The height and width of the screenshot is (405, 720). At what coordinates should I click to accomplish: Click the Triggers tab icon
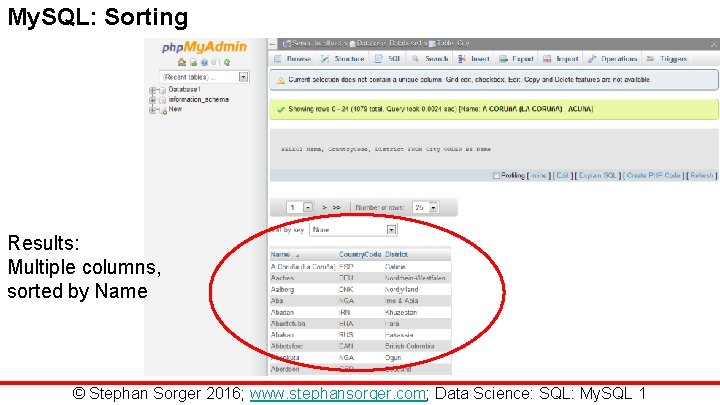650,59
